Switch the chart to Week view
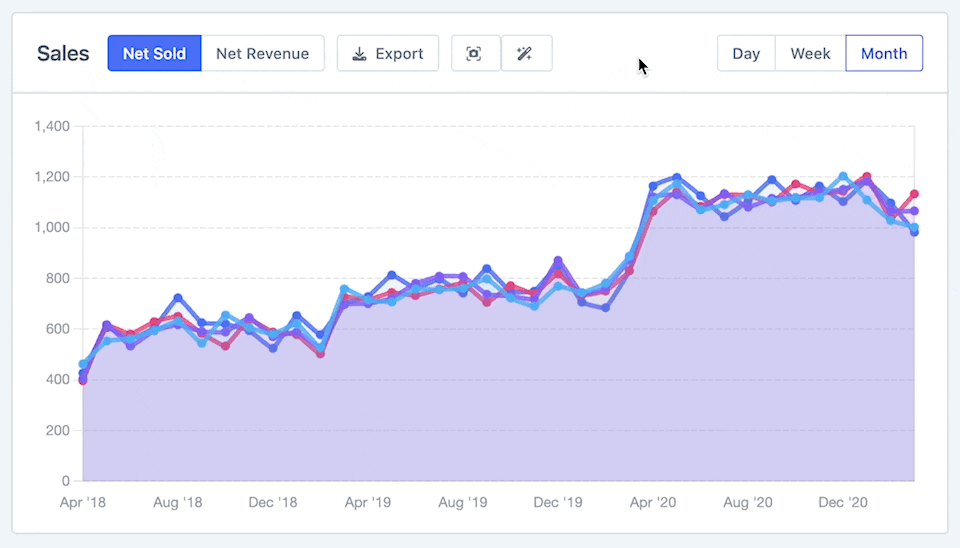960x548 pixels. 810,54
